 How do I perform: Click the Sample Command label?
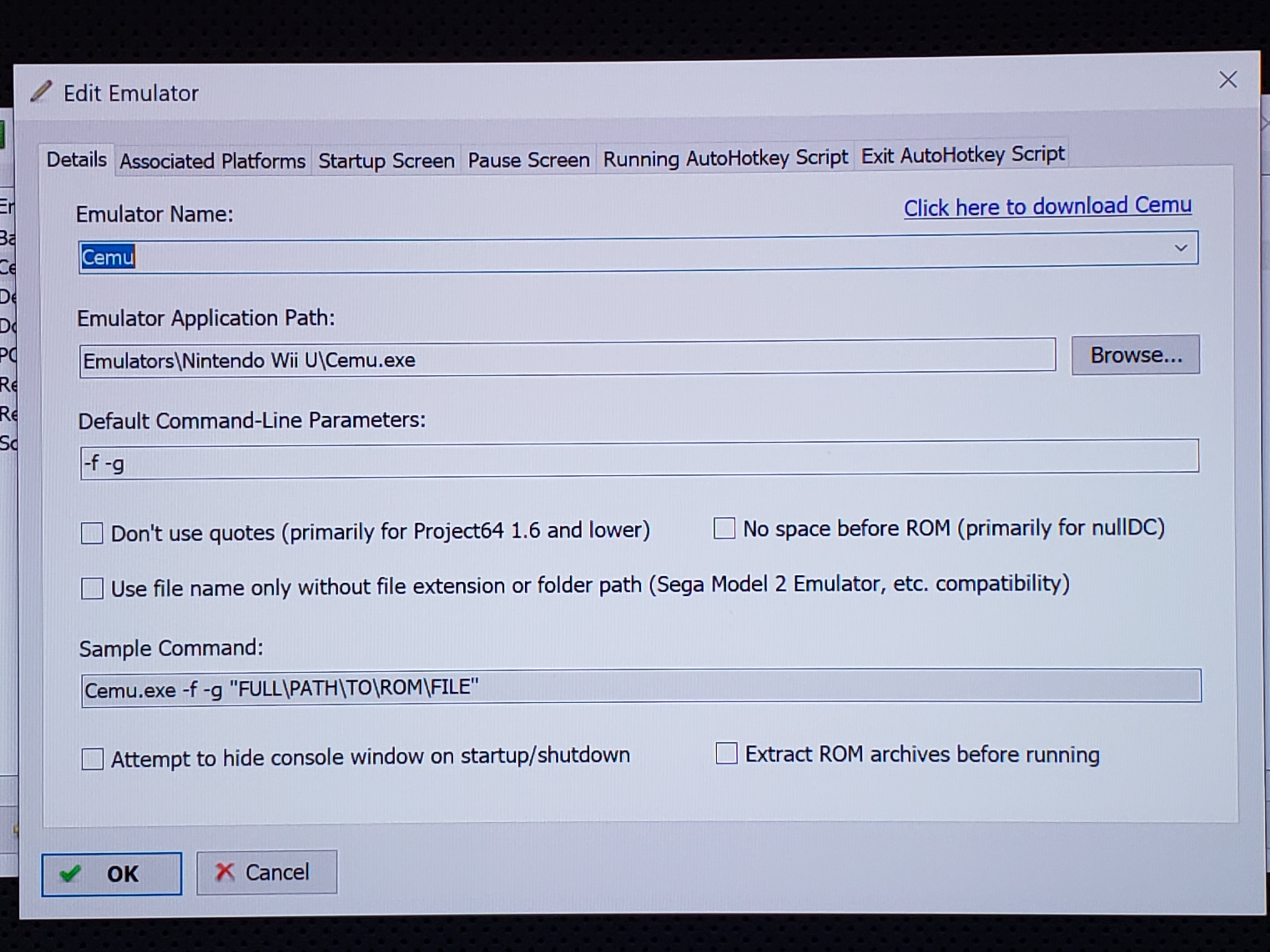tap(171, 649)
